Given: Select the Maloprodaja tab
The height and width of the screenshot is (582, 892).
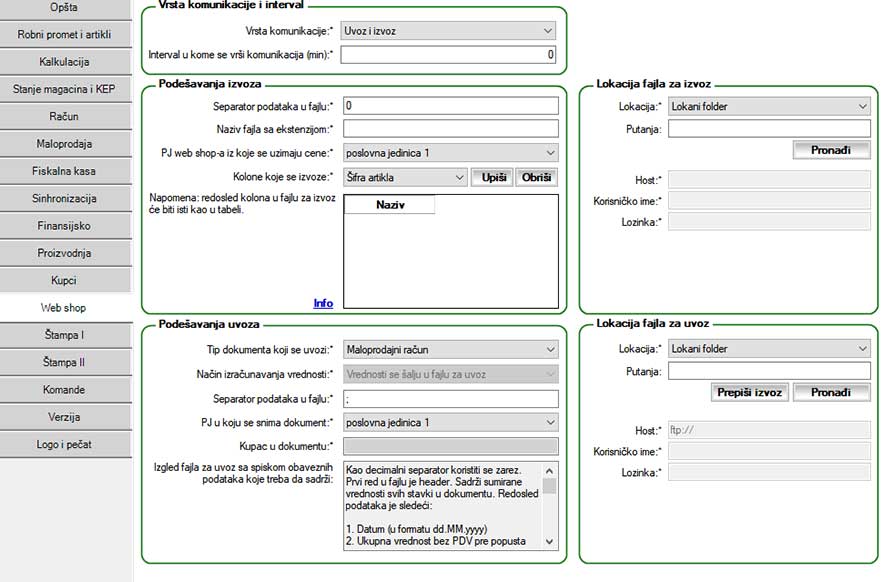Looking at the screenshot, I should point(65,144).
